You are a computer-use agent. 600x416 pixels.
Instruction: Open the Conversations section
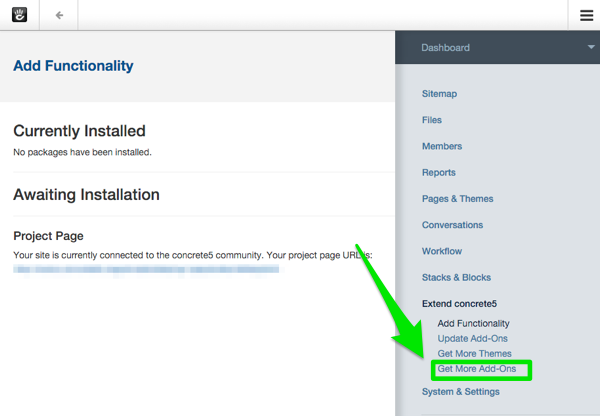[x=452, y=225]
